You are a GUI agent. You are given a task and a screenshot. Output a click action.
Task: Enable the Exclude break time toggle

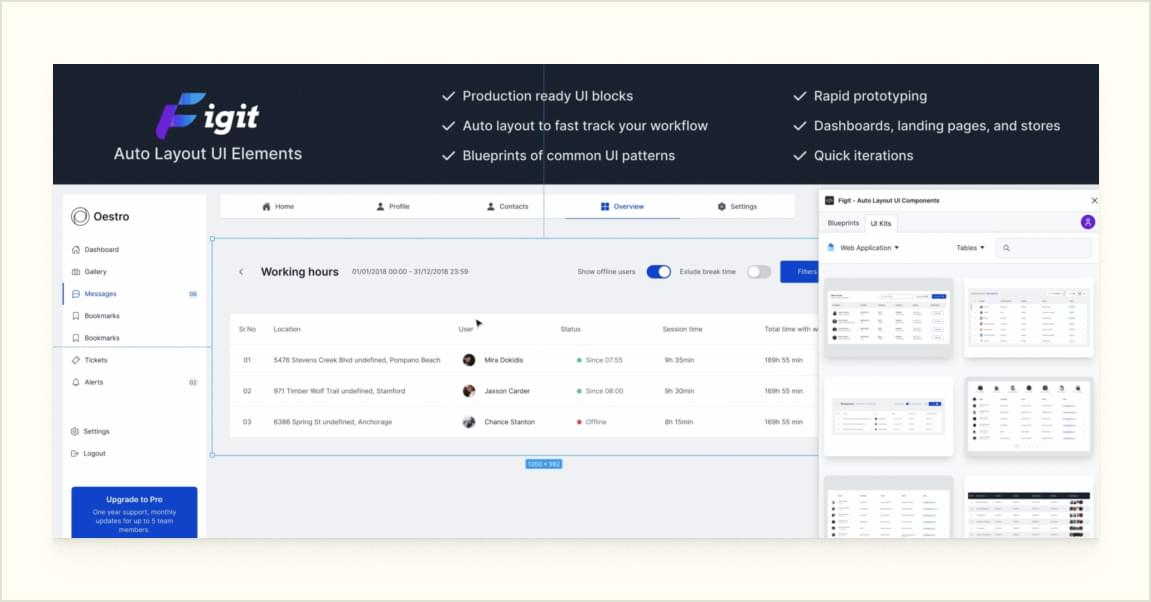tap(759, 272)
